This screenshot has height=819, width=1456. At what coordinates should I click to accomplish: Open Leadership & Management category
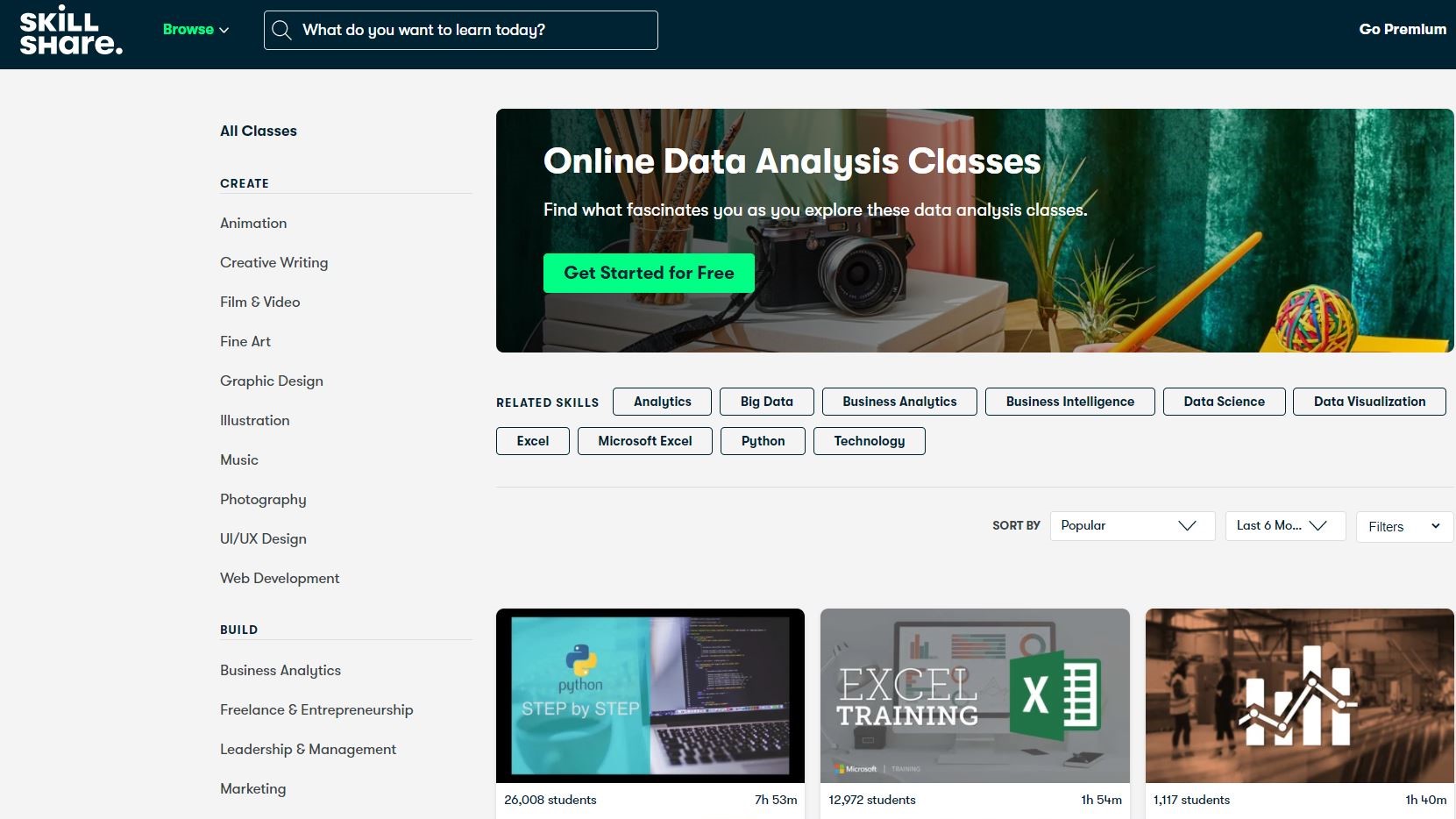coord(308,749)
